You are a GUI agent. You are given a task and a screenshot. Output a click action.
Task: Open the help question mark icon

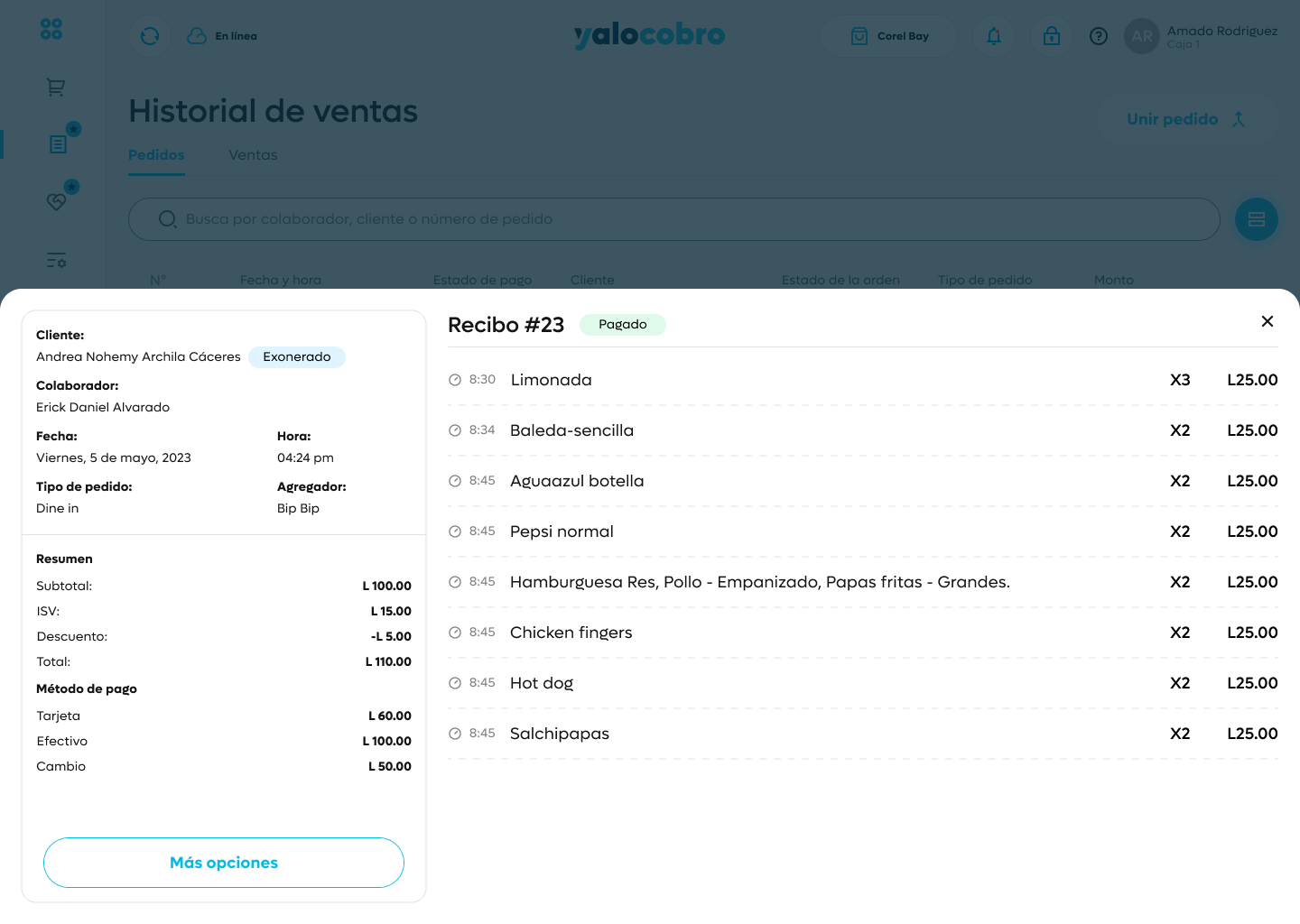click(1099, 36)
